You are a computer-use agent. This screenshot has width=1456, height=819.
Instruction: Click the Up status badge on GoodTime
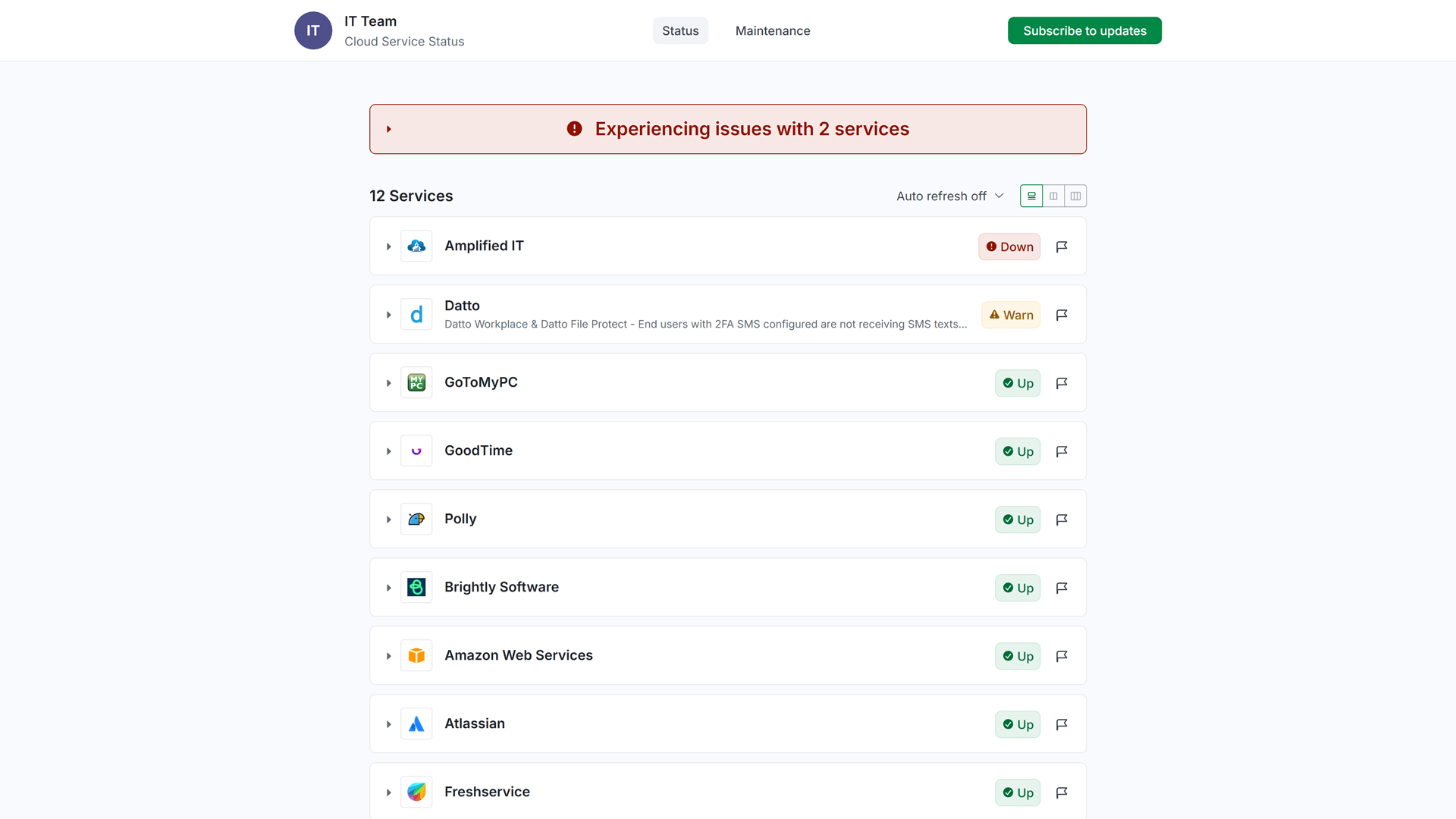pos(1017,450)
